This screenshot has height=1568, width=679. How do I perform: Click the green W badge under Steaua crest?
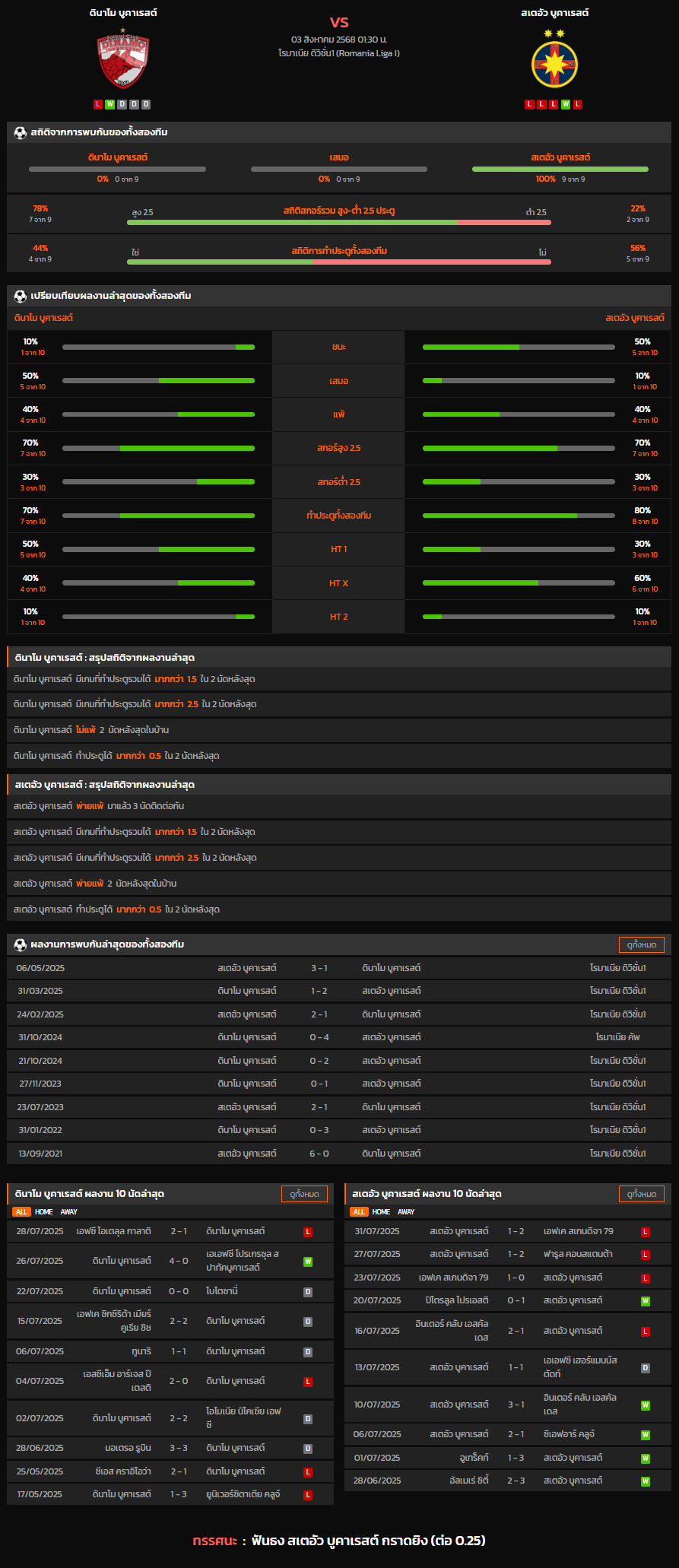click(566, 104)
